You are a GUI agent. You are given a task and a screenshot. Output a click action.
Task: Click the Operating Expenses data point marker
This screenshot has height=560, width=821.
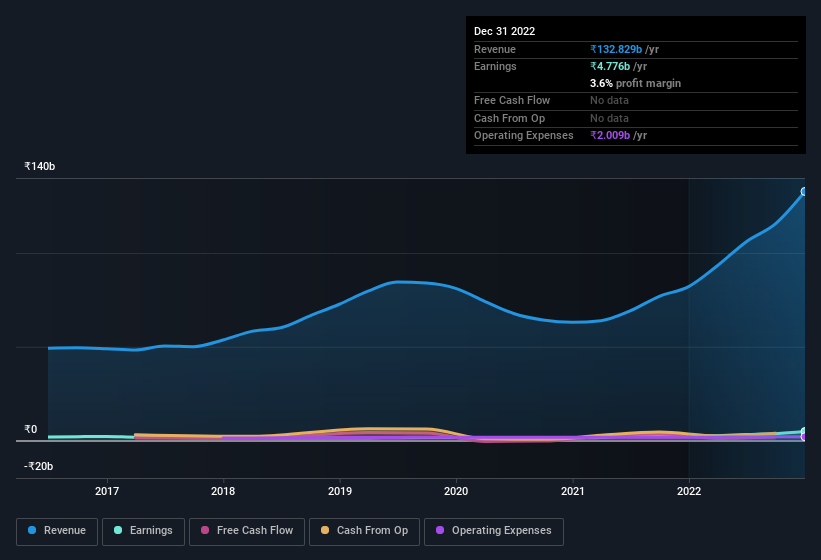pyautogui.click(x=804, y=437)
